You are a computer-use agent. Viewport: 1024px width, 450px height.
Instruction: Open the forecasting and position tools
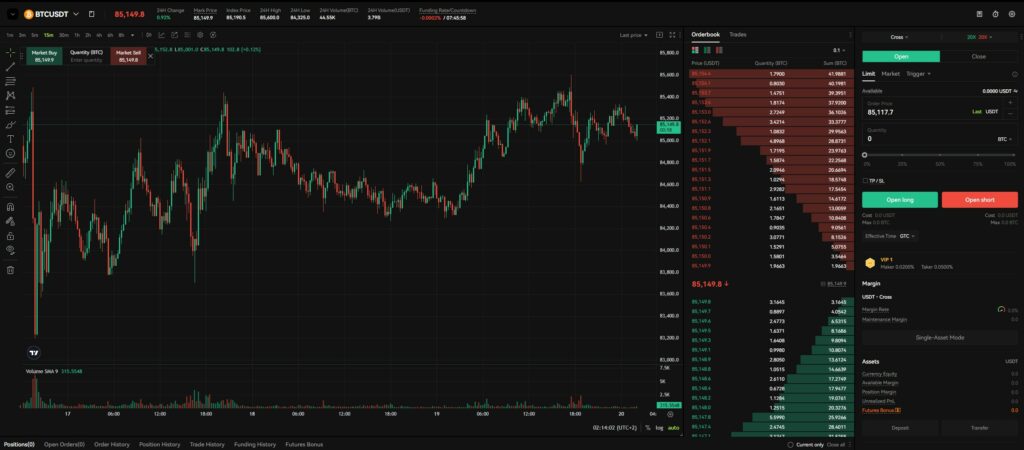click(10, 110)
